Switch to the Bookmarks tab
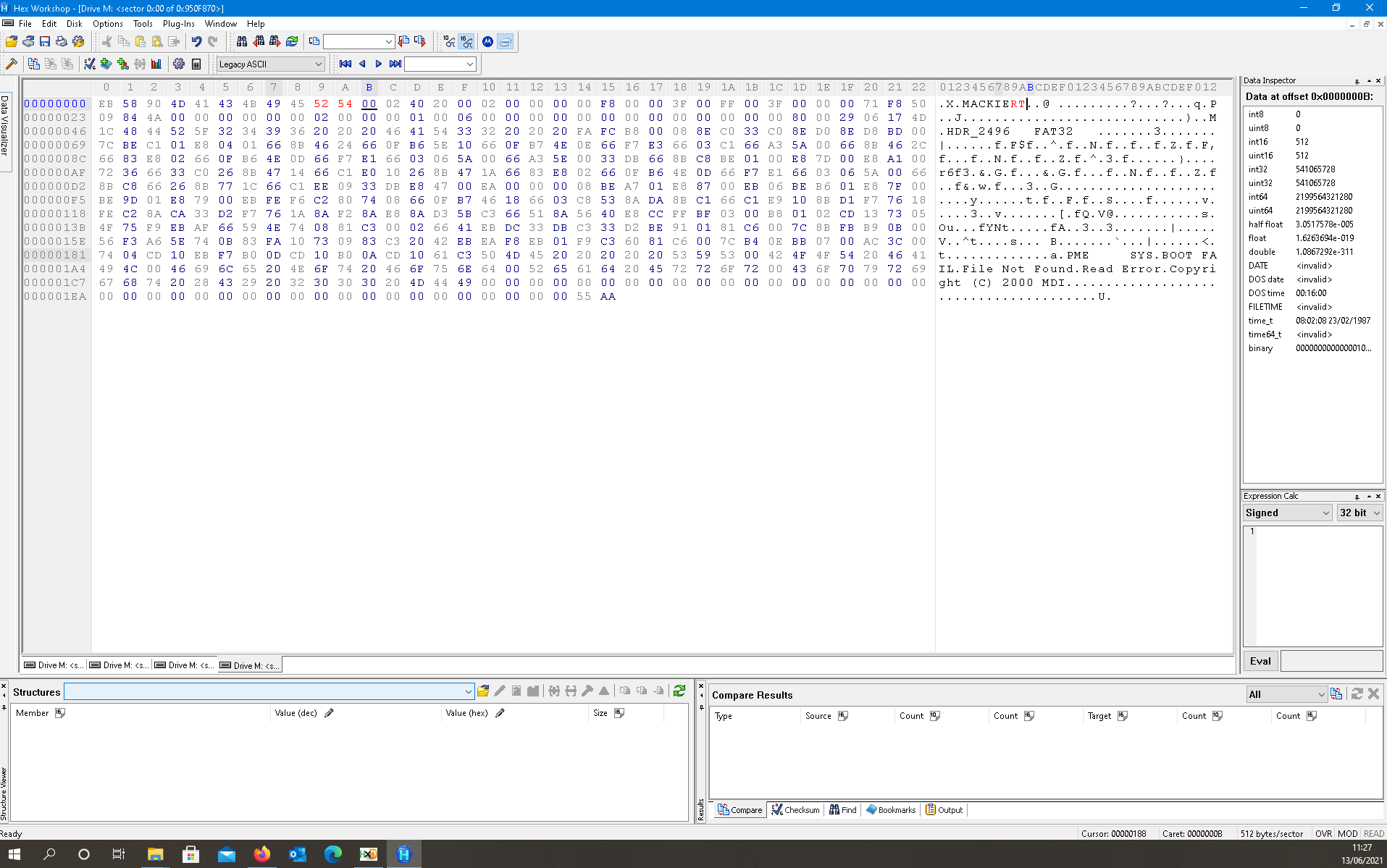The image size is (1387, 868). 891,810
